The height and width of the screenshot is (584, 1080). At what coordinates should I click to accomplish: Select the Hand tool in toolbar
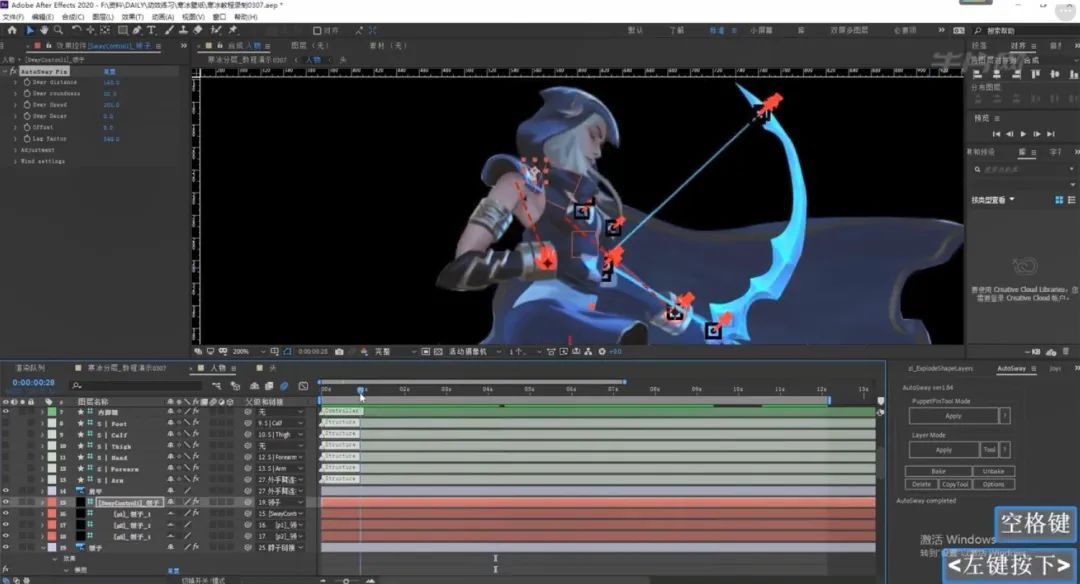(44, 30)
